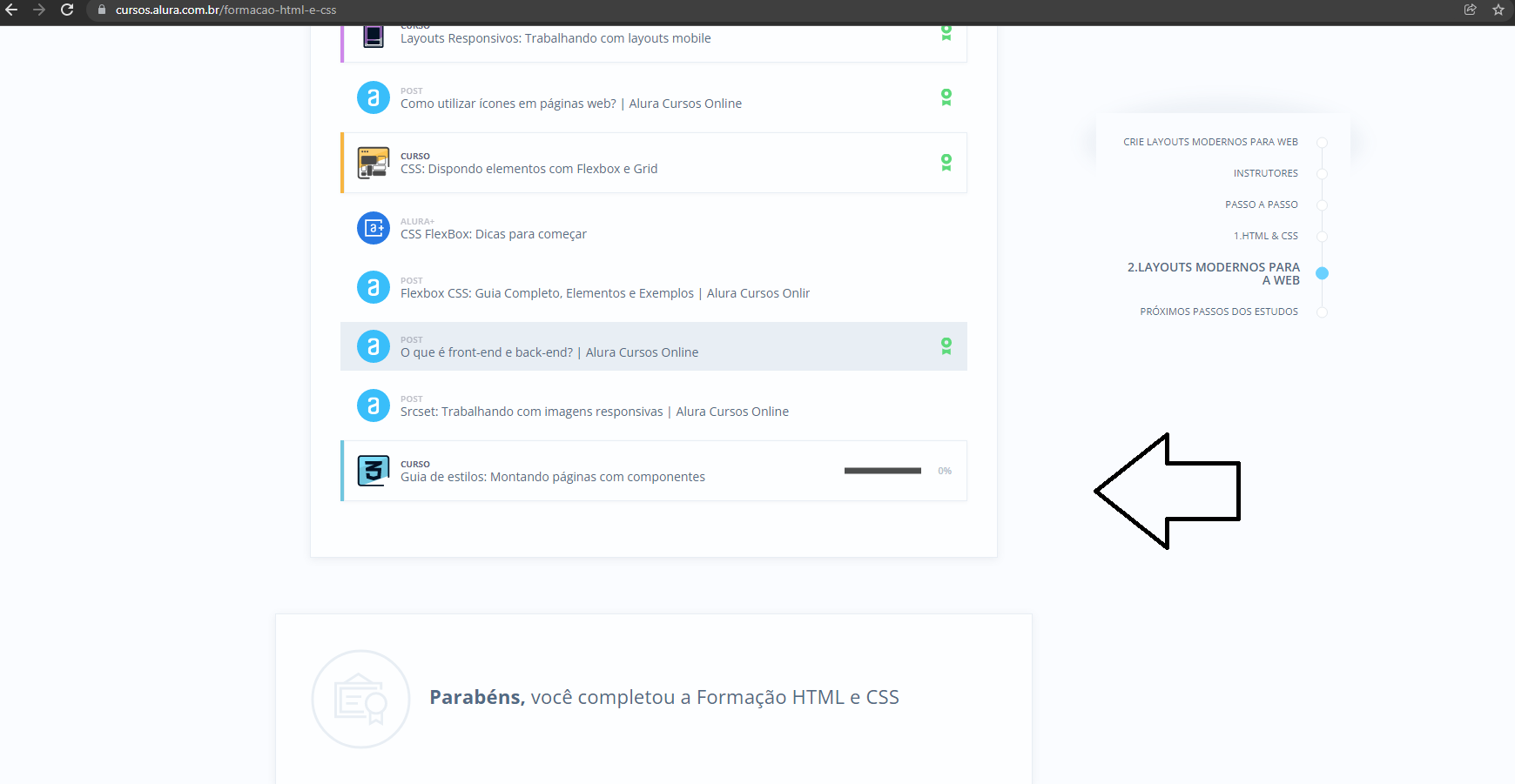
Task: Click the share page icon in the address bar
Action: [1471, 10]
